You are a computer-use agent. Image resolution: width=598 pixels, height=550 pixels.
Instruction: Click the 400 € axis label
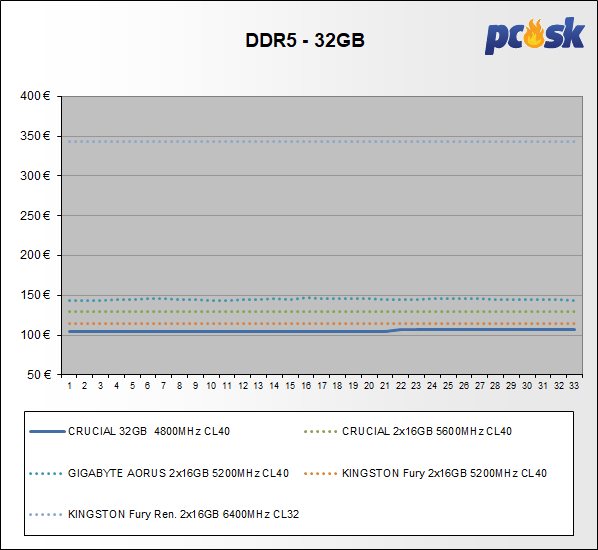point(35,96)
